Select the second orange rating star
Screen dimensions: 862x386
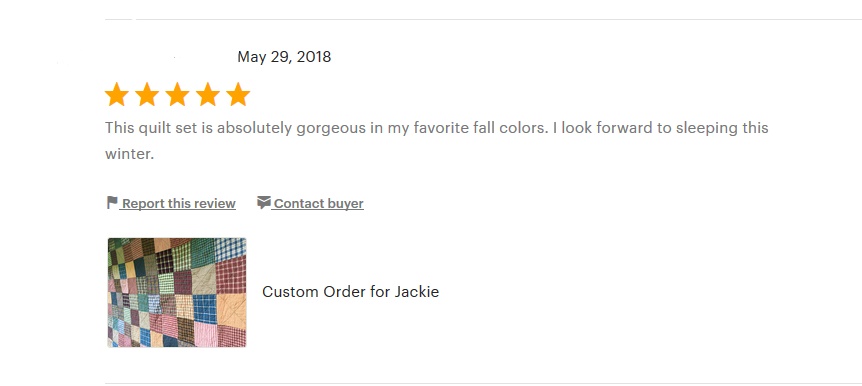point(147,95)
